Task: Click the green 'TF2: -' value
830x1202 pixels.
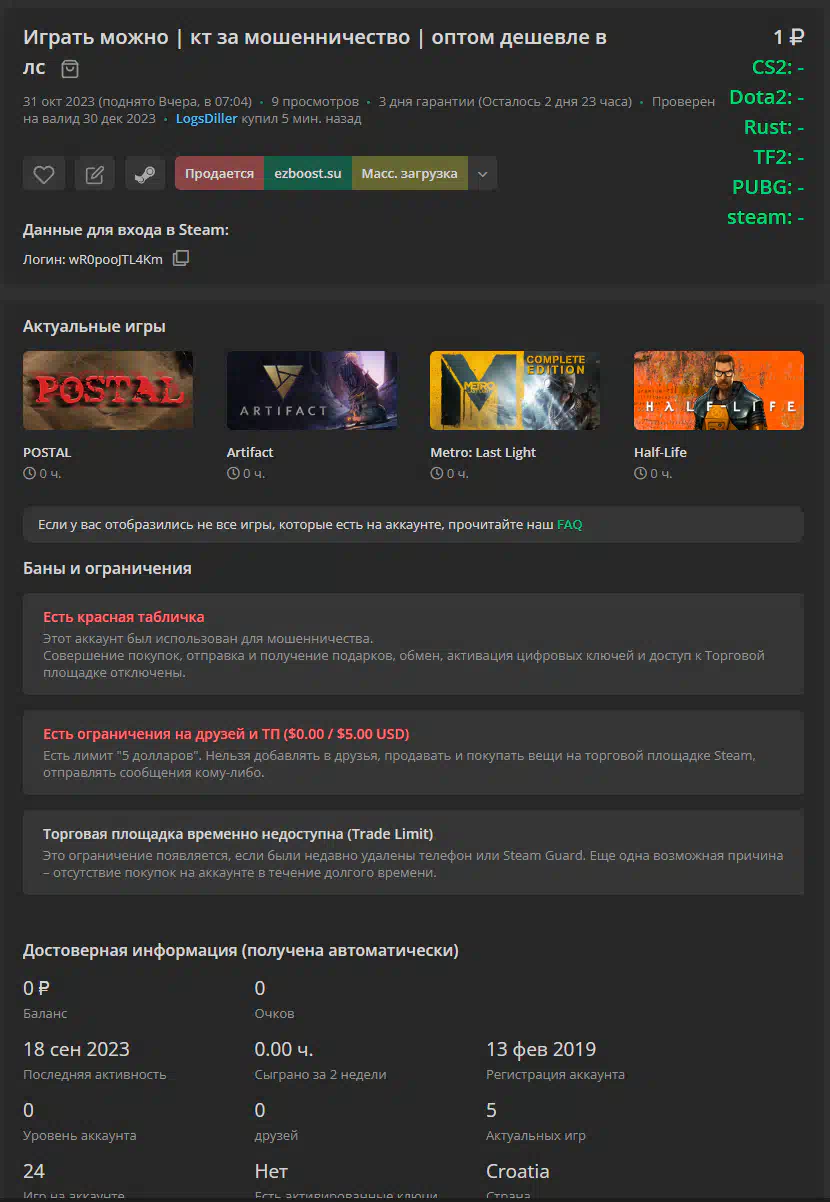Action: coord(779,157)
